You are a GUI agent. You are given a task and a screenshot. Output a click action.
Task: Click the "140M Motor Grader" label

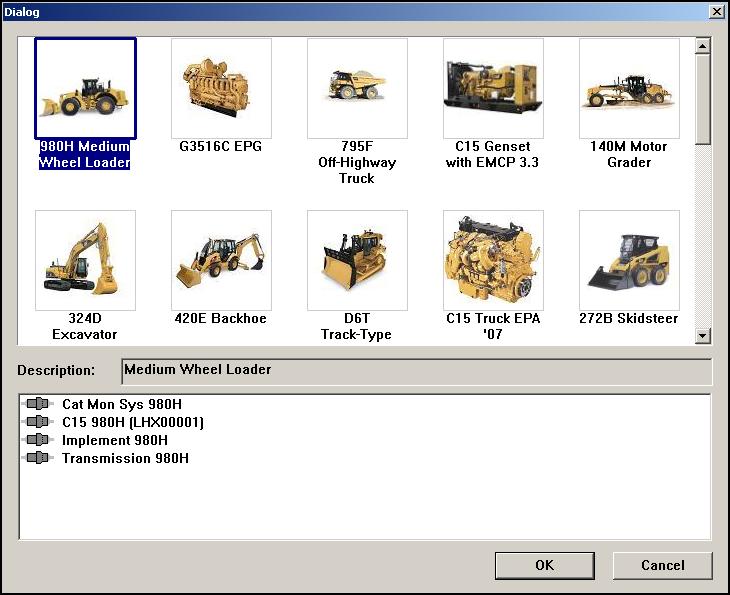click(x=629, y=154)
